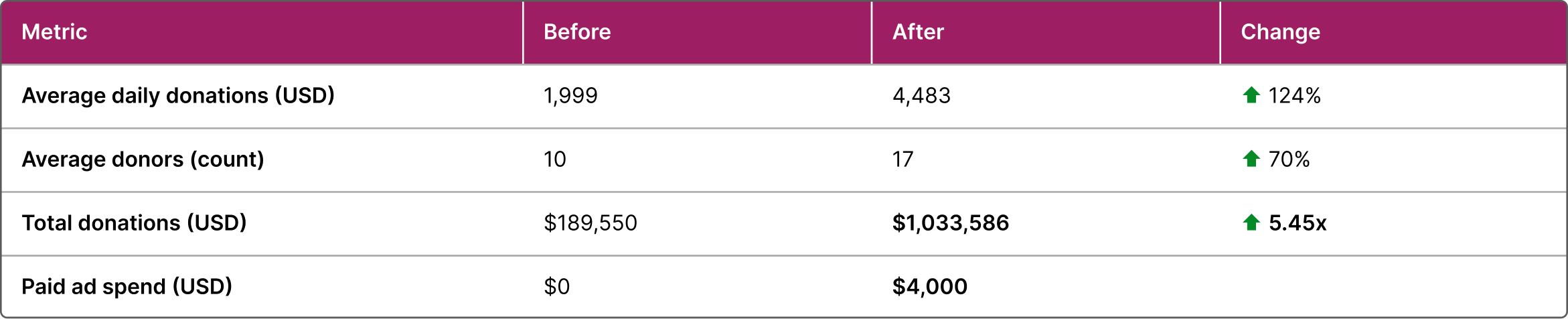Select the Before column header
The height and width of the screenshot is (319, 1568).
pos(577,31)
